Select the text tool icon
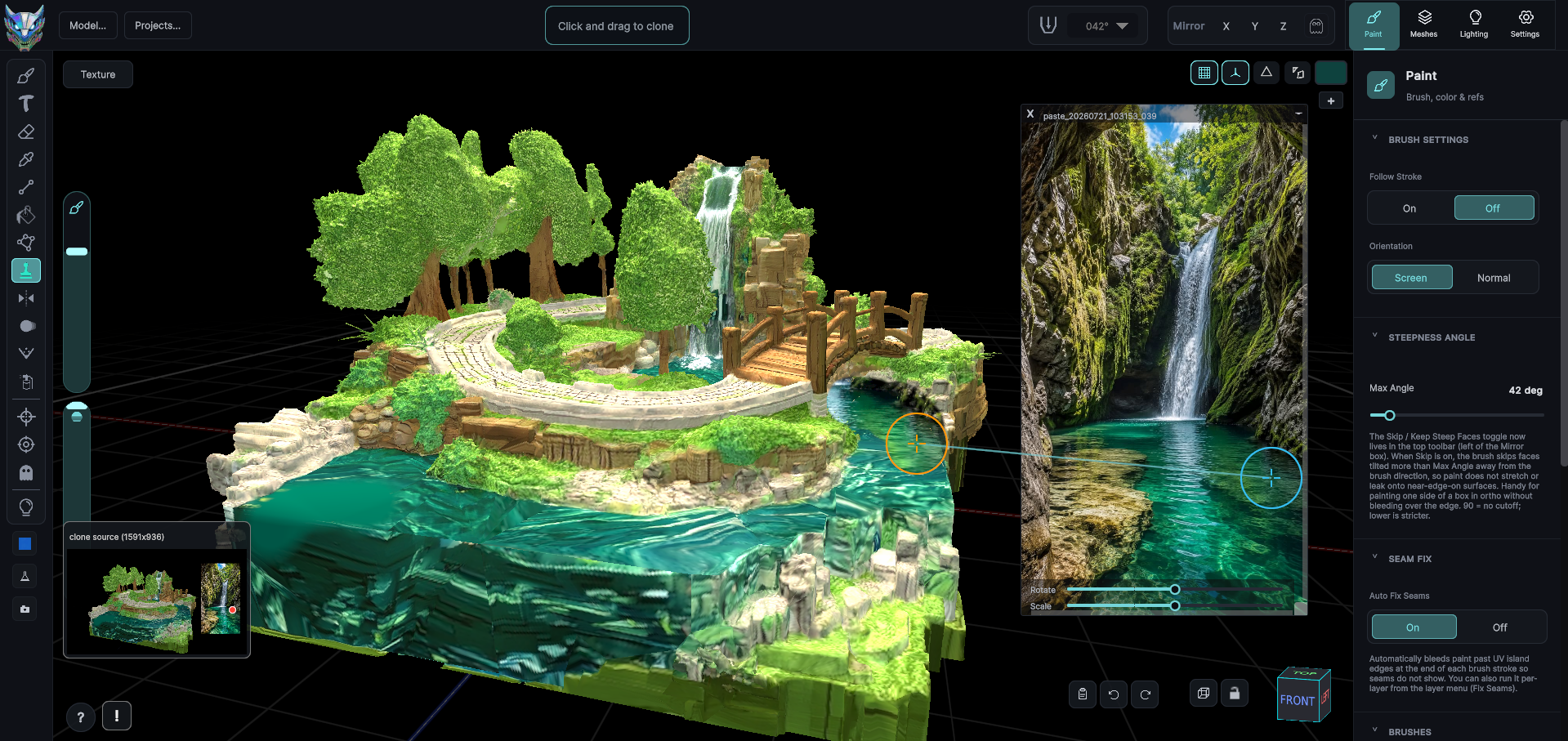Image resolution: width=1568 pixels, height=741 pixels. point(26,104)
